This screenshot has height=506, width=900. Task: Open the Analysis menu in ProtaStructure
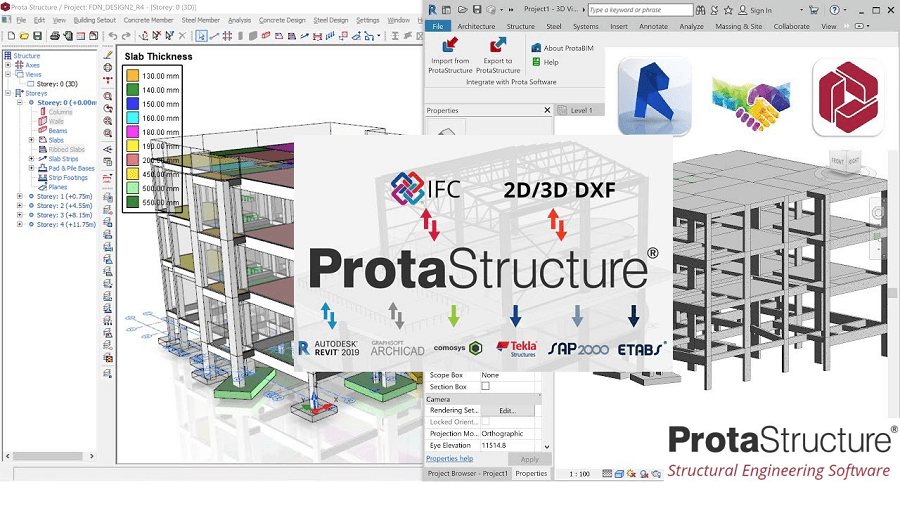239,20
